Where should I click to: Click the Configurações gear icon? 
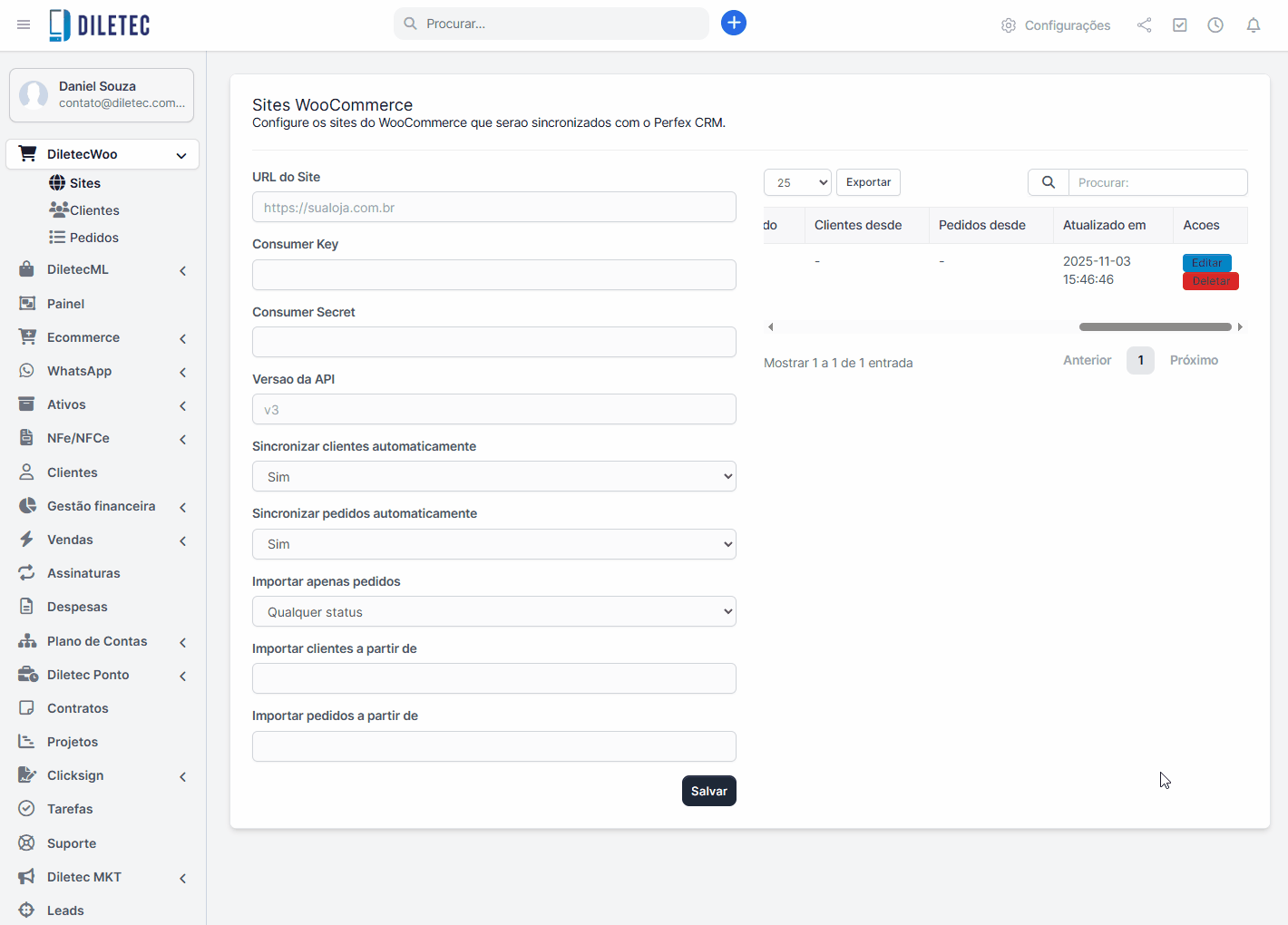click(1009, 25)
